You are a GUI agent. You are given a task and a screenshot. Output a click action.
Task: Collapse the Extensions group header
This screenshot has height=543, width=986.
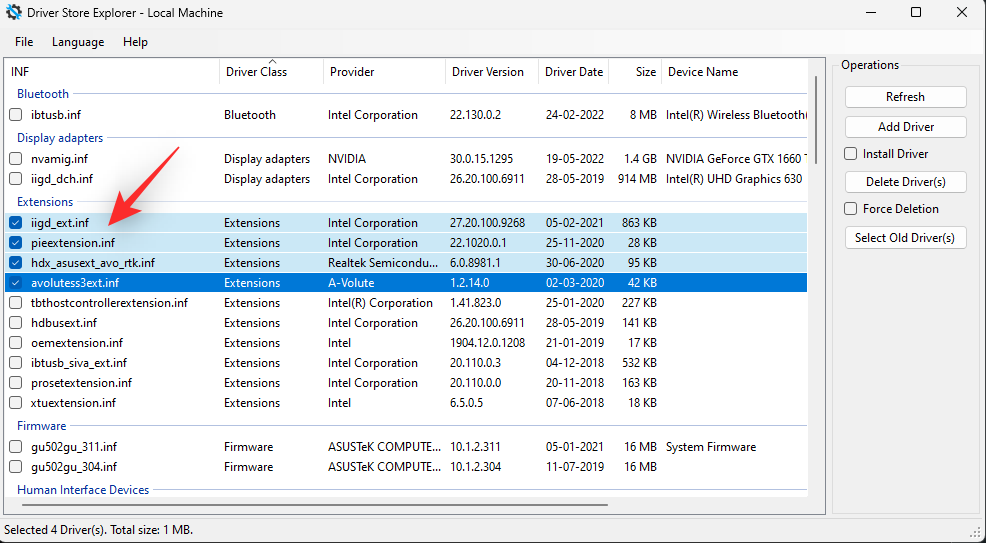tap(45, 202)
